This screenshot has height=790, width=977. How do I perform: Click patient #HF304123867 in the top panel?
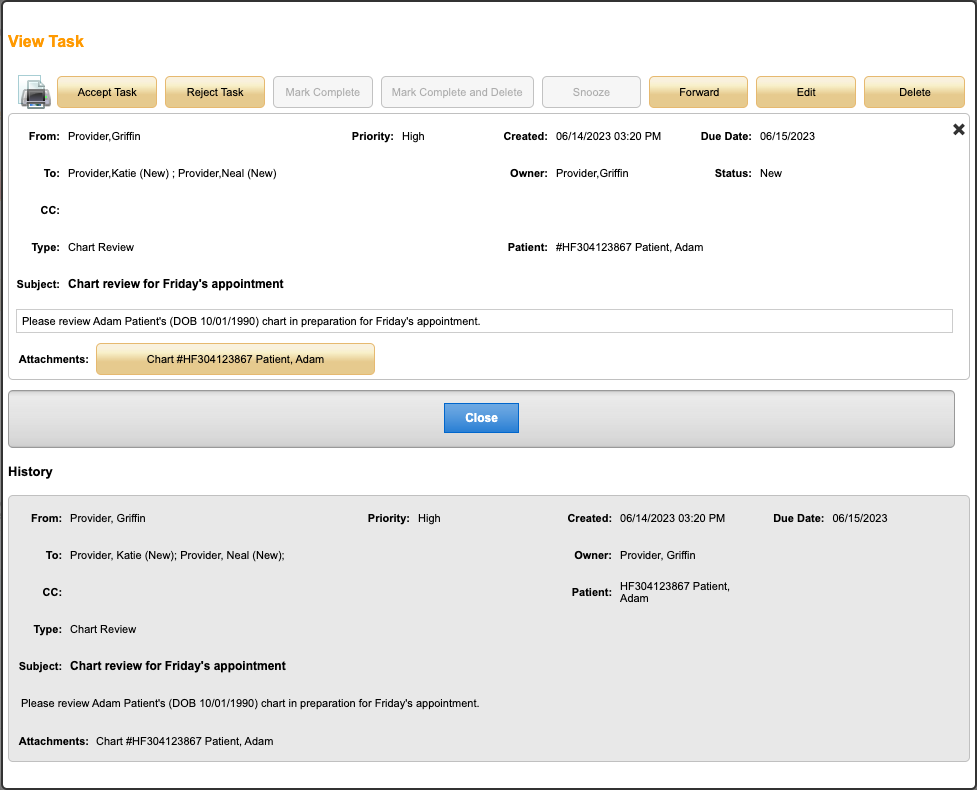pos(629,247)
